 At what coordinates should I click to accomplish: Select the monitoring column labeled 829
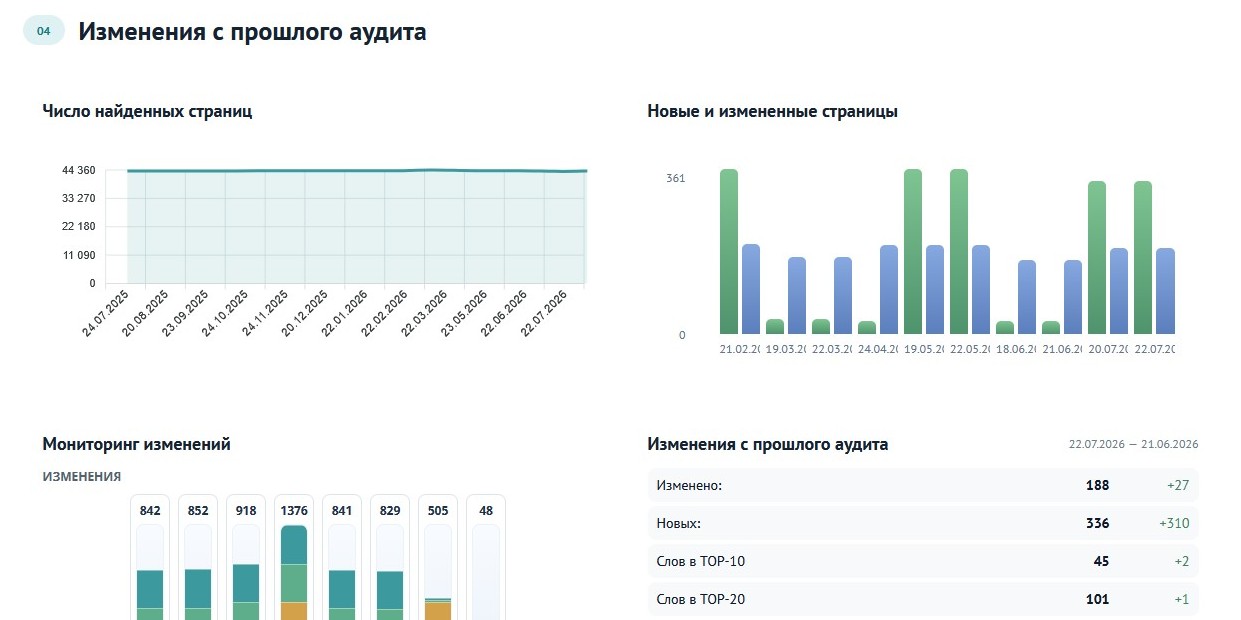tap(390, 557)
